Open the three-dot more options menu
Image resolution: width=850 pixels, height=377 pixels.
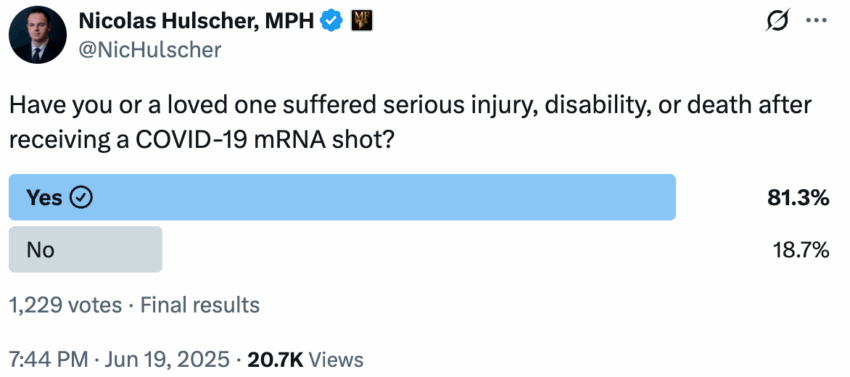816,21
